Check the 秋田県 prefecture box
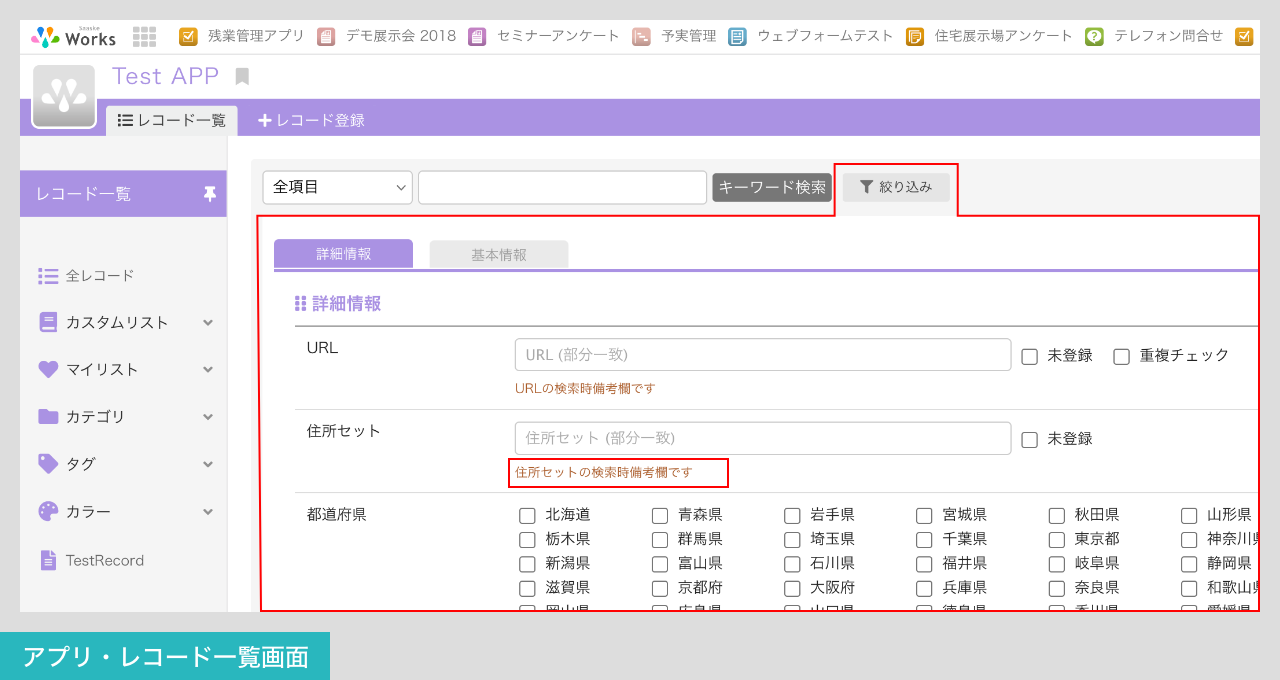1280x680 pixels. coord(1057,516)
